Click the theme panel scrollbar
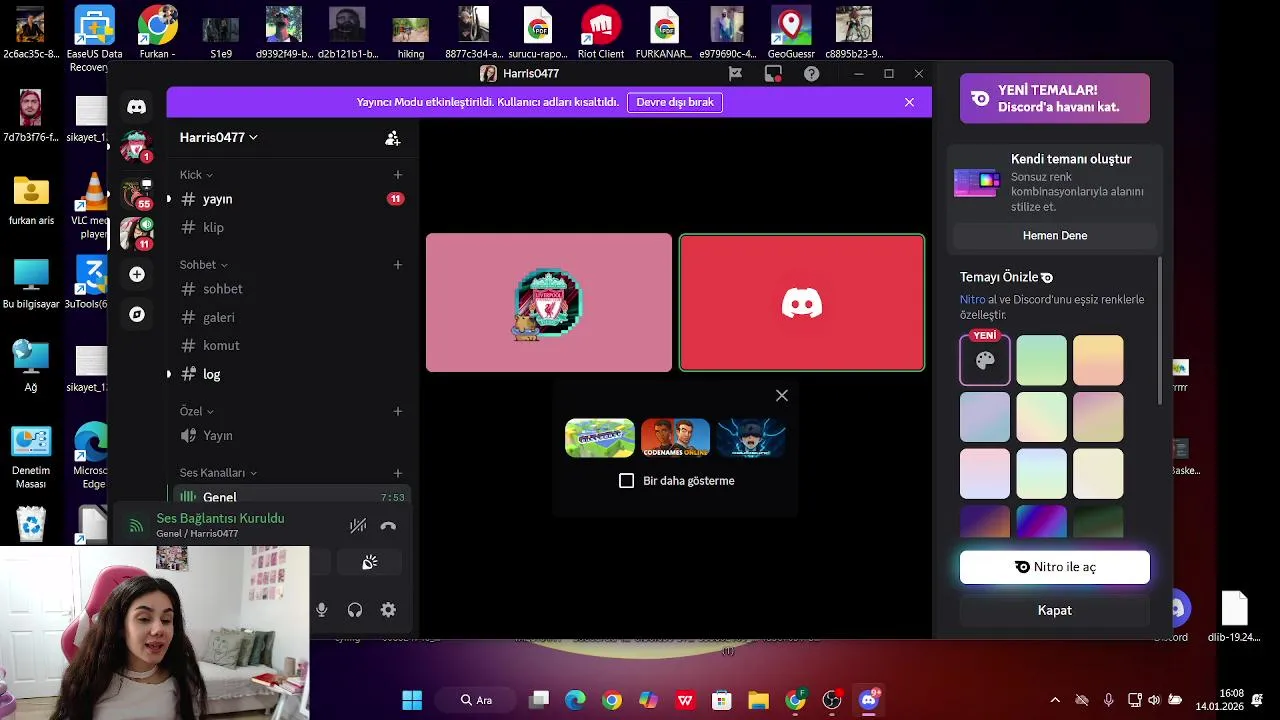1280x720 pixels. (x=1160, y=330)
